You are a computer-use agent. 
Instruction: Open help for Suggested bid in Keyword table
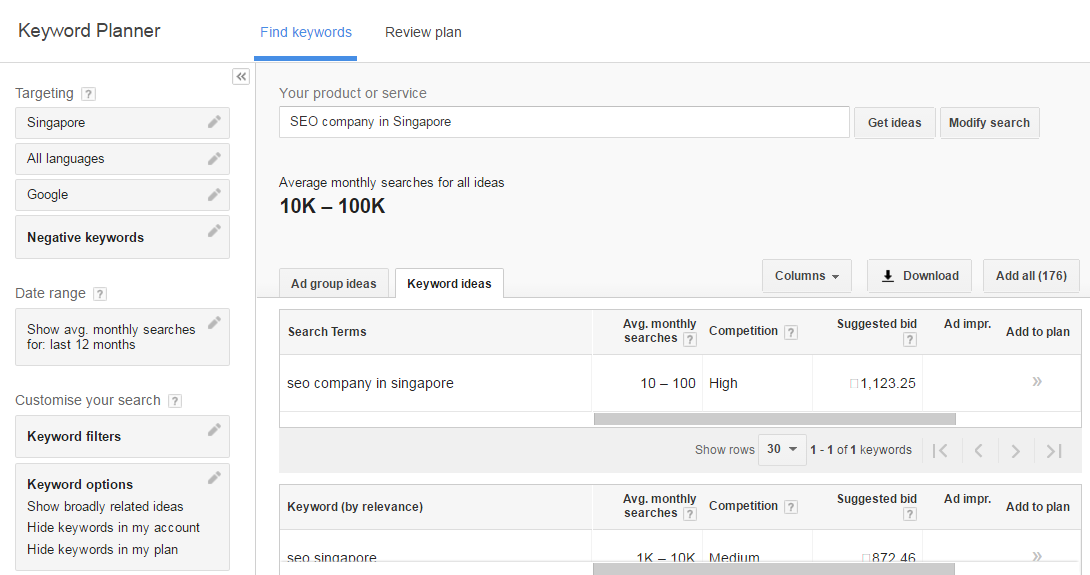click(x=910, y=514)
